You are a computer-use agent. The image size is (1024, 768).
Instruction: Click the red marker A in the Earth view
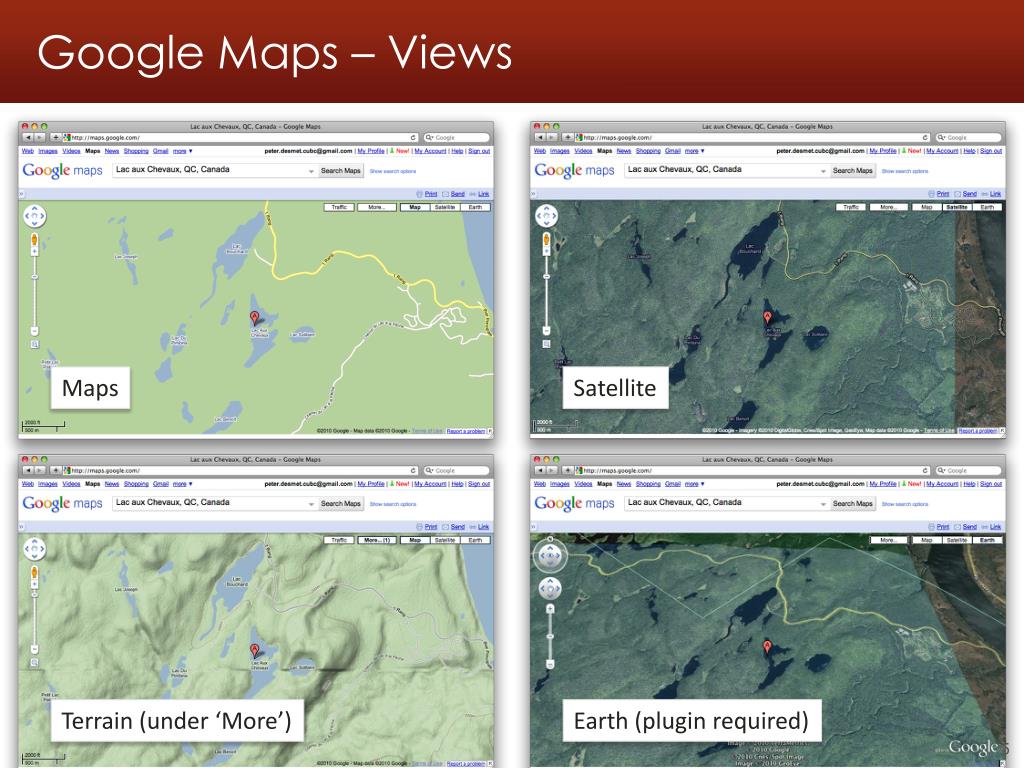(767, 647)
